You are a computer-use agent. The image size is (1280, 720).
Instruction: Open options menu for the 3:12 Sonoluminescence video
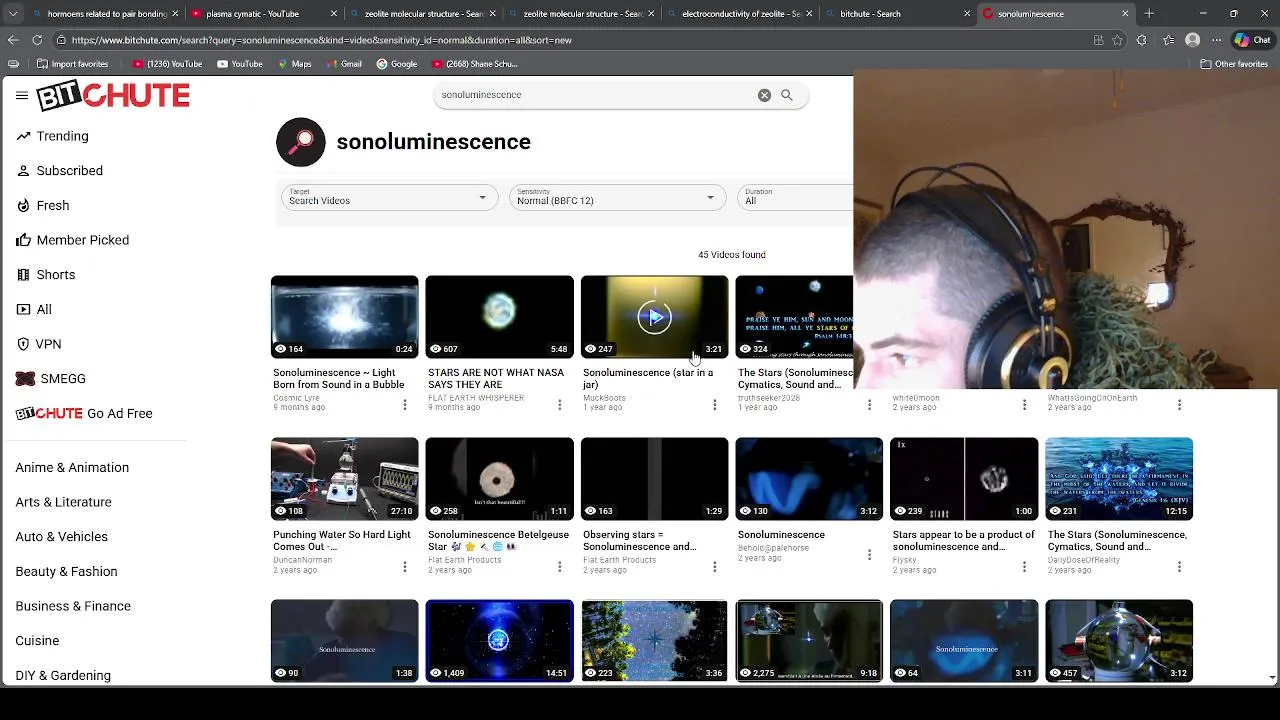[x=869, y=555]
